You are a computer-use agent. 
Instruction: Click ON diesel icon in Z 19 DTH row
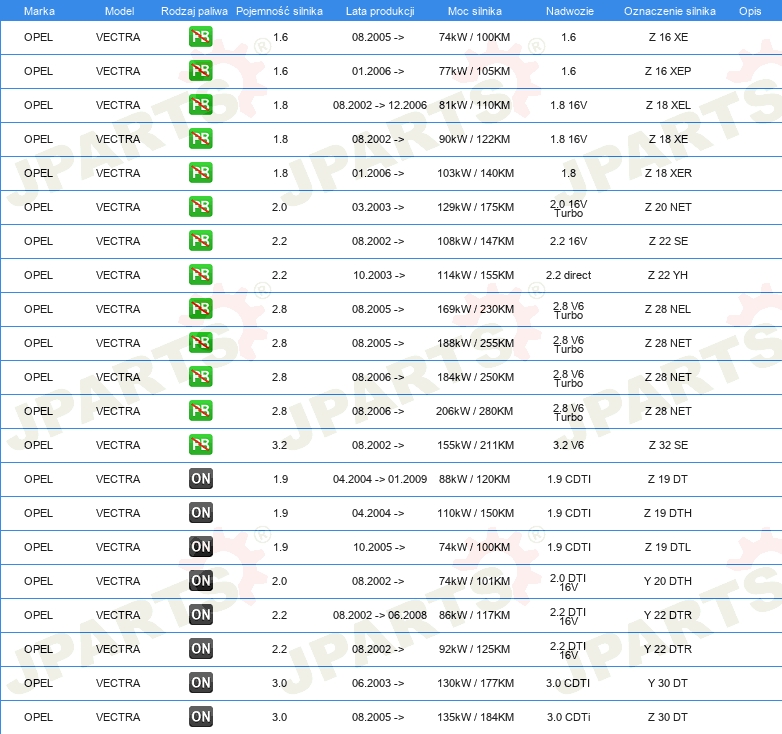(200, 513)
